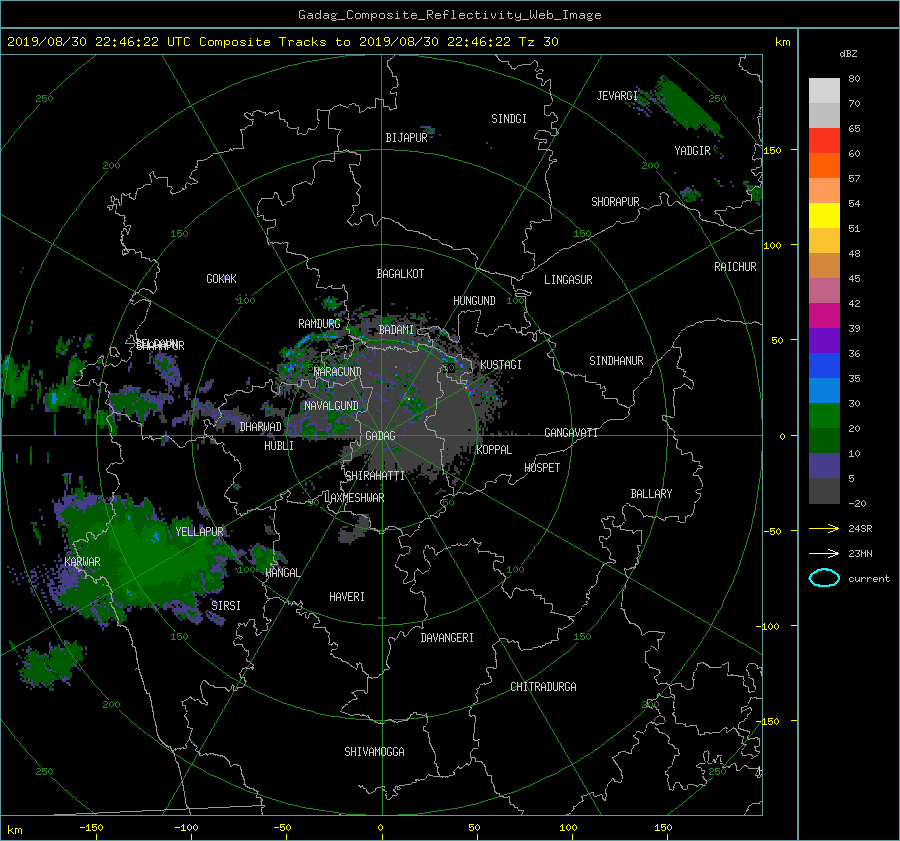This screenshot has height=841, width=900.
Task: Click the HOSPET city label
Action: pyautogui.click(x=542, y=468)
